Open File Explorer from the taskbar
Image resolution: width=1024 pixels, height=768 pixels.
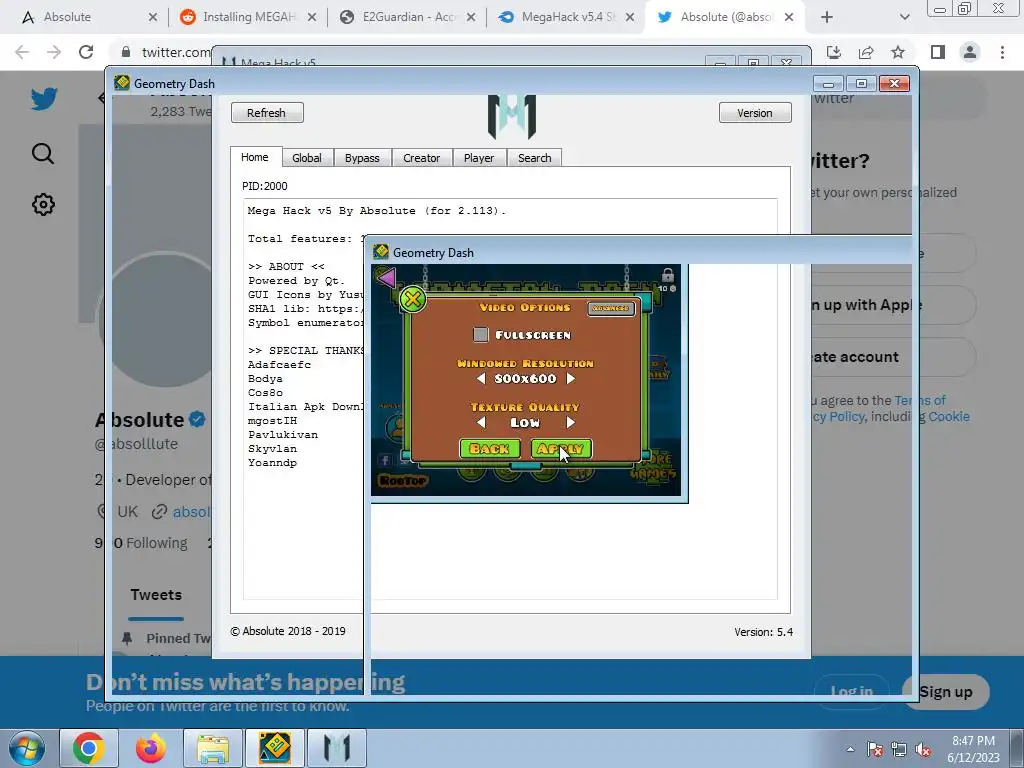(212, 748)
